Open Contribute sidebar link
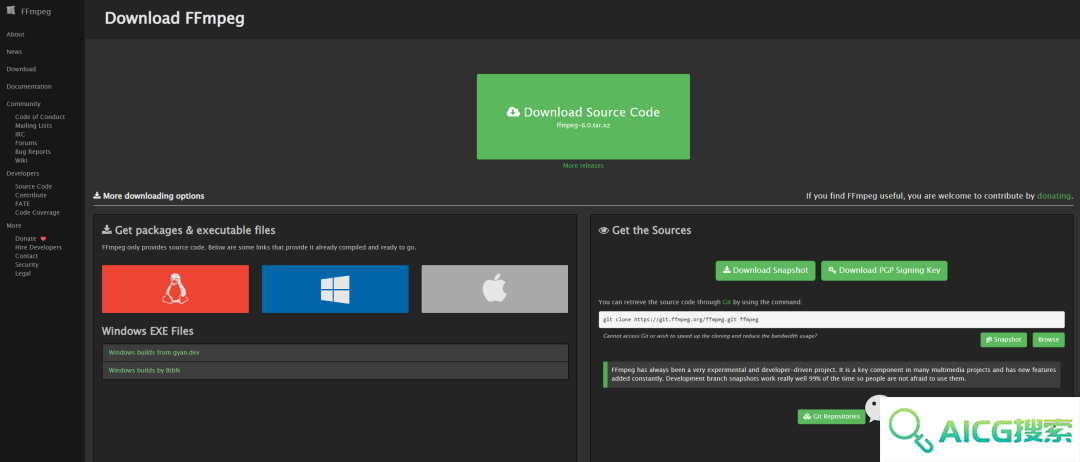The width and height of the screenshot is (1080, 462). (x=31, y=196)
